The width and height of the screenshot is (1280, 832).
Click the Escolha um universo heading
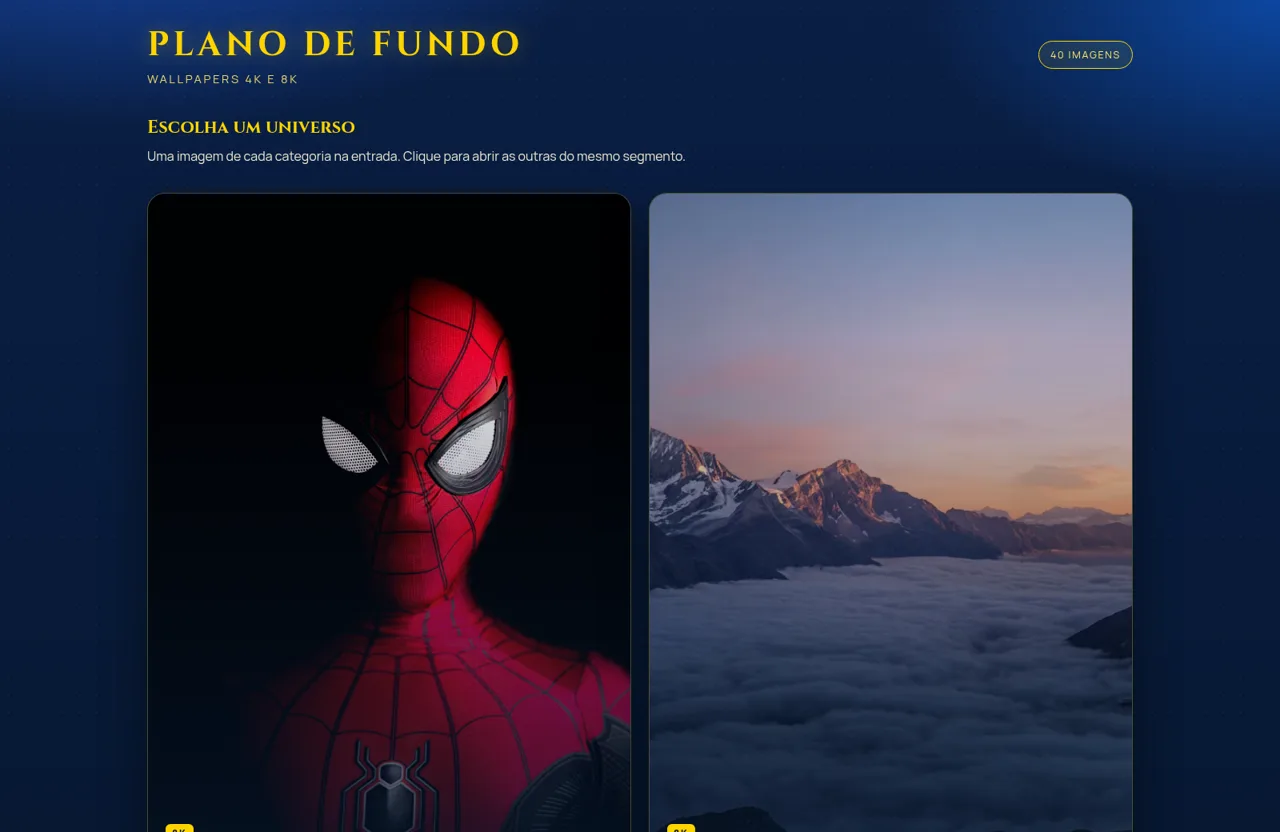[x=251, y=127]
